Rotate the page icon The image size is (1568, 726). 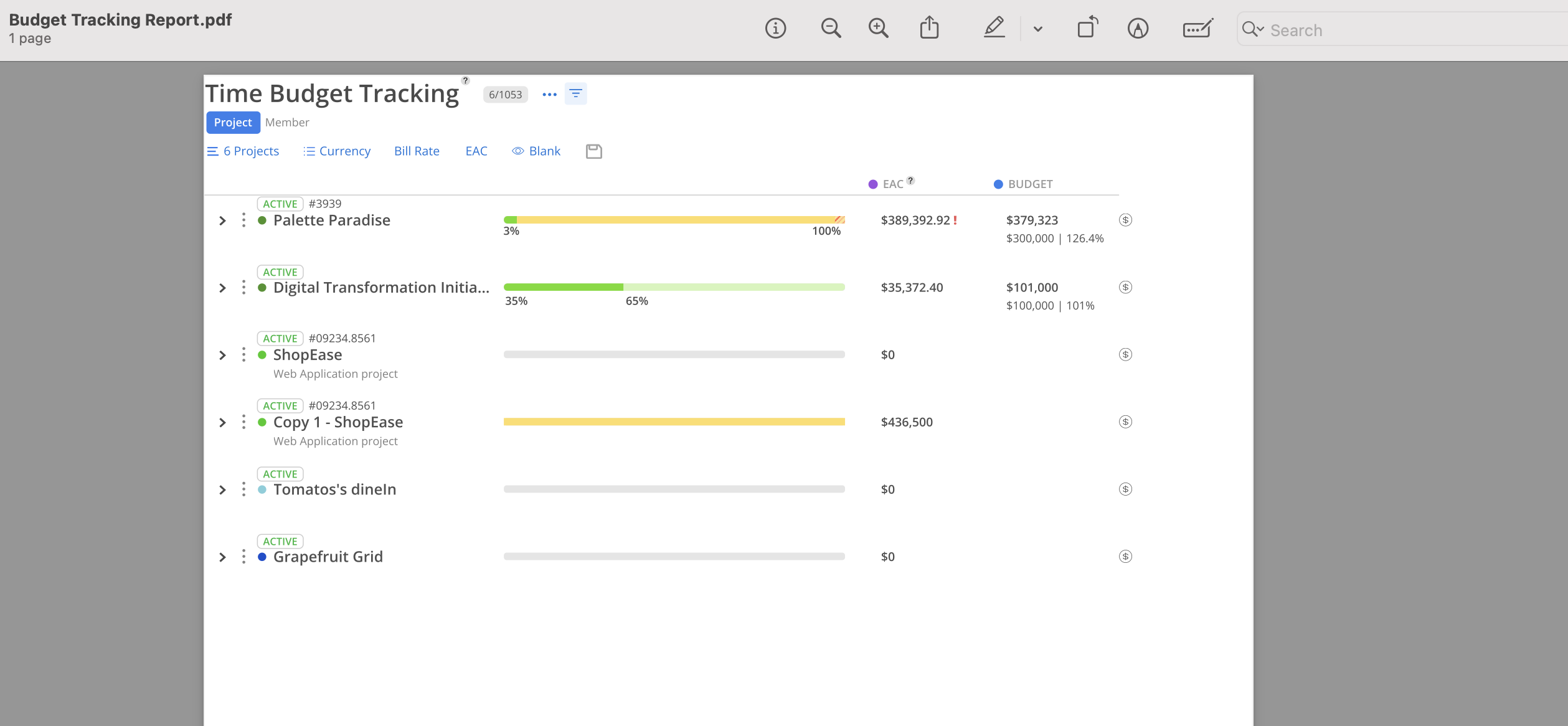click(1087, 28)
